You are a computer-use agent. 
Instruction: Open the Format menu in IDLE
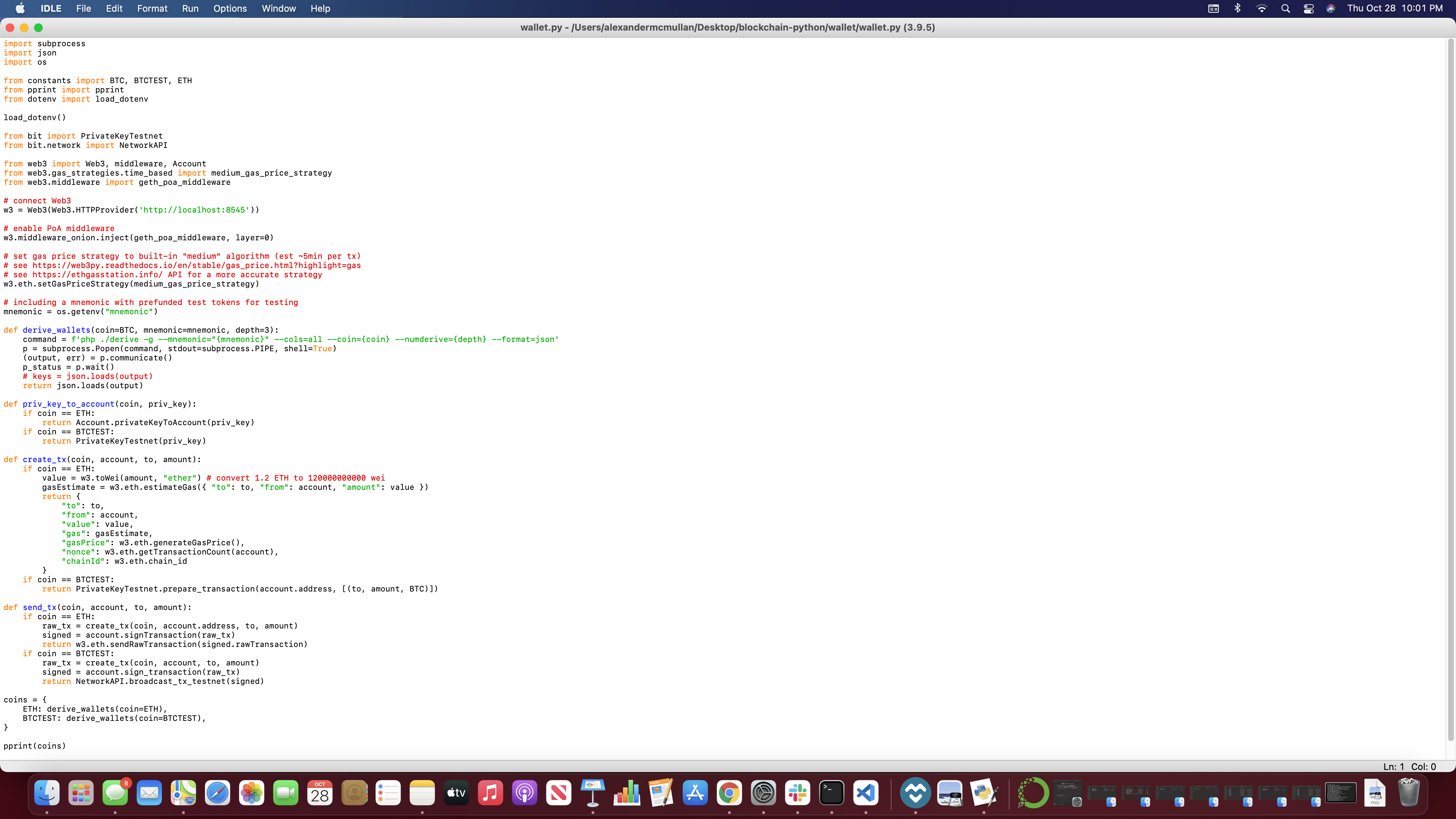pos(152,9)
